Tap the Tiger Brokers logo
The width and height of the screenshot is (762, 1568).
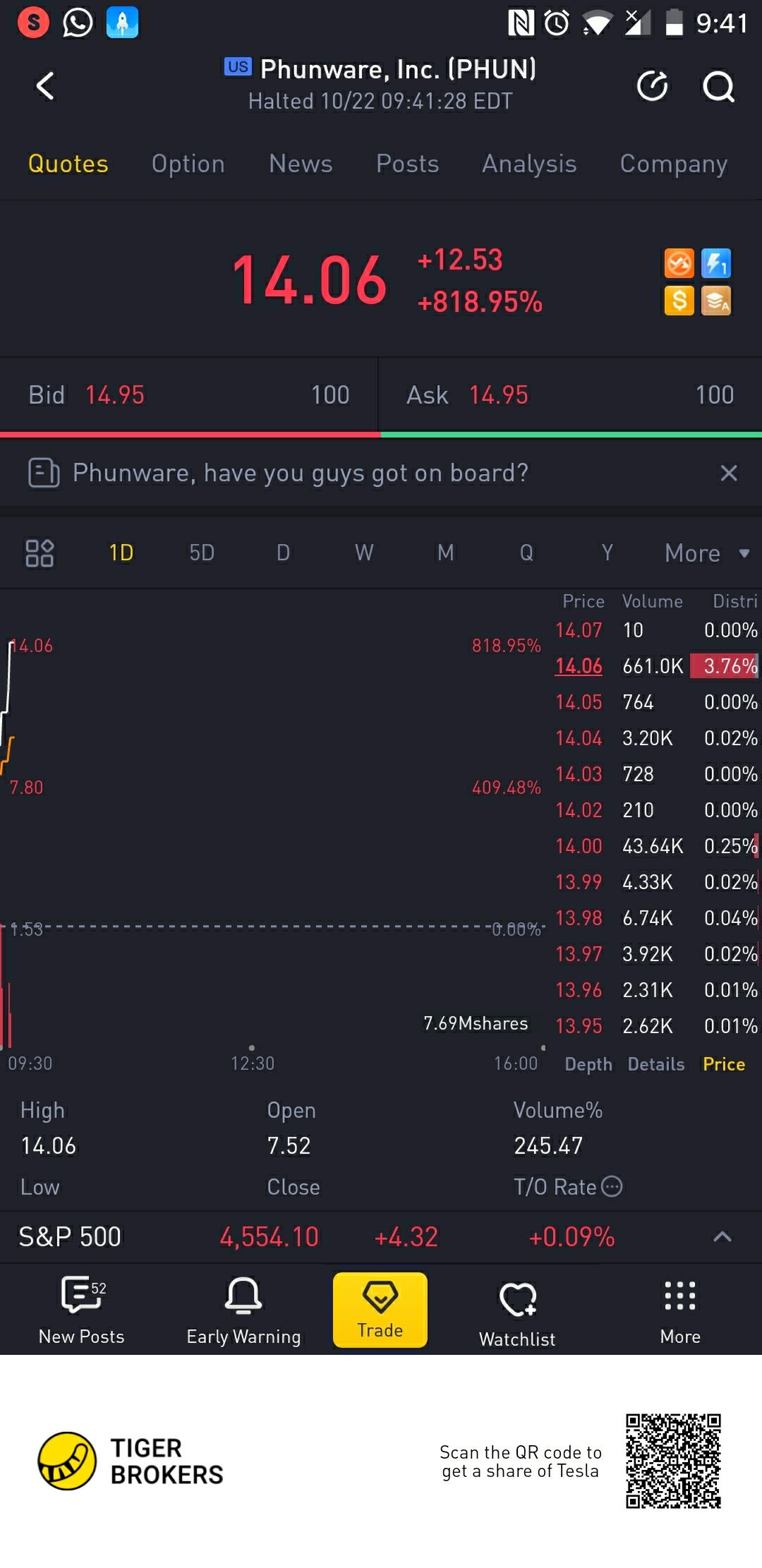131,1461
